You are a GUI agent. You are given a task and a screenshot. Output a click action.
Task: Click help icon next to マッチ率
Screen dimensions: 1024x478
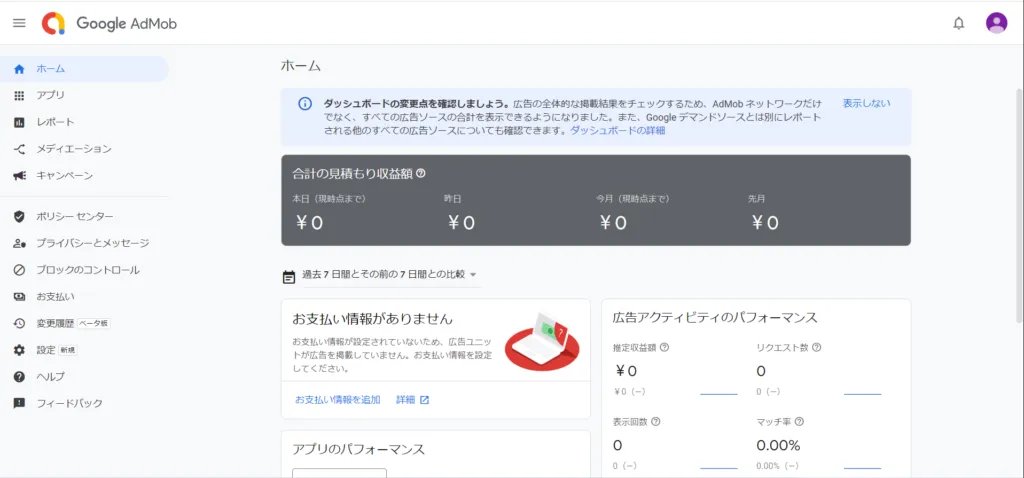pos(799,422)
